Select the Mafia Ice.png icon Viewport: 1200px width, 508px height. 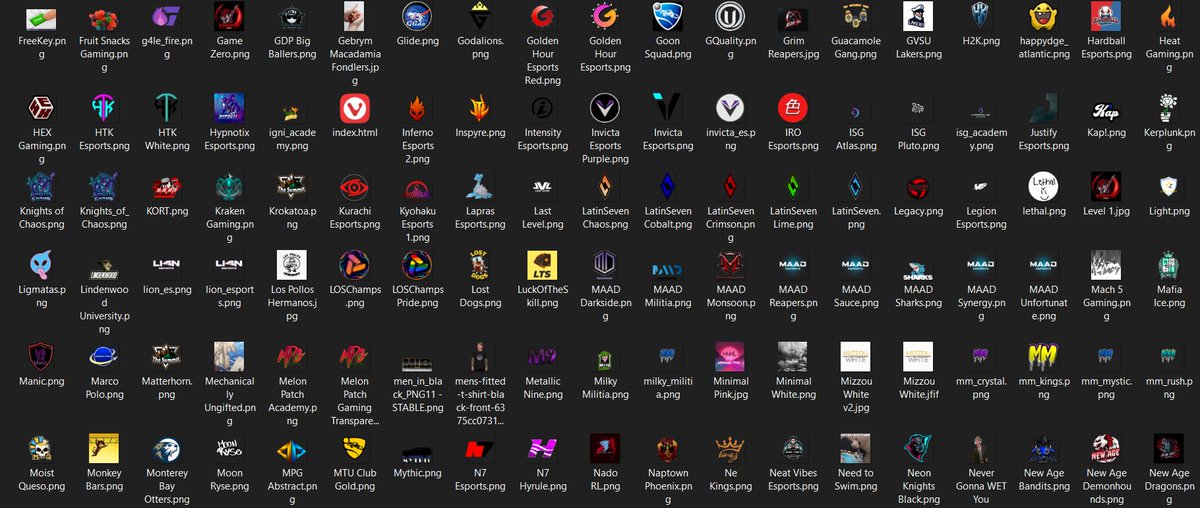click(x=1168, y=265)
